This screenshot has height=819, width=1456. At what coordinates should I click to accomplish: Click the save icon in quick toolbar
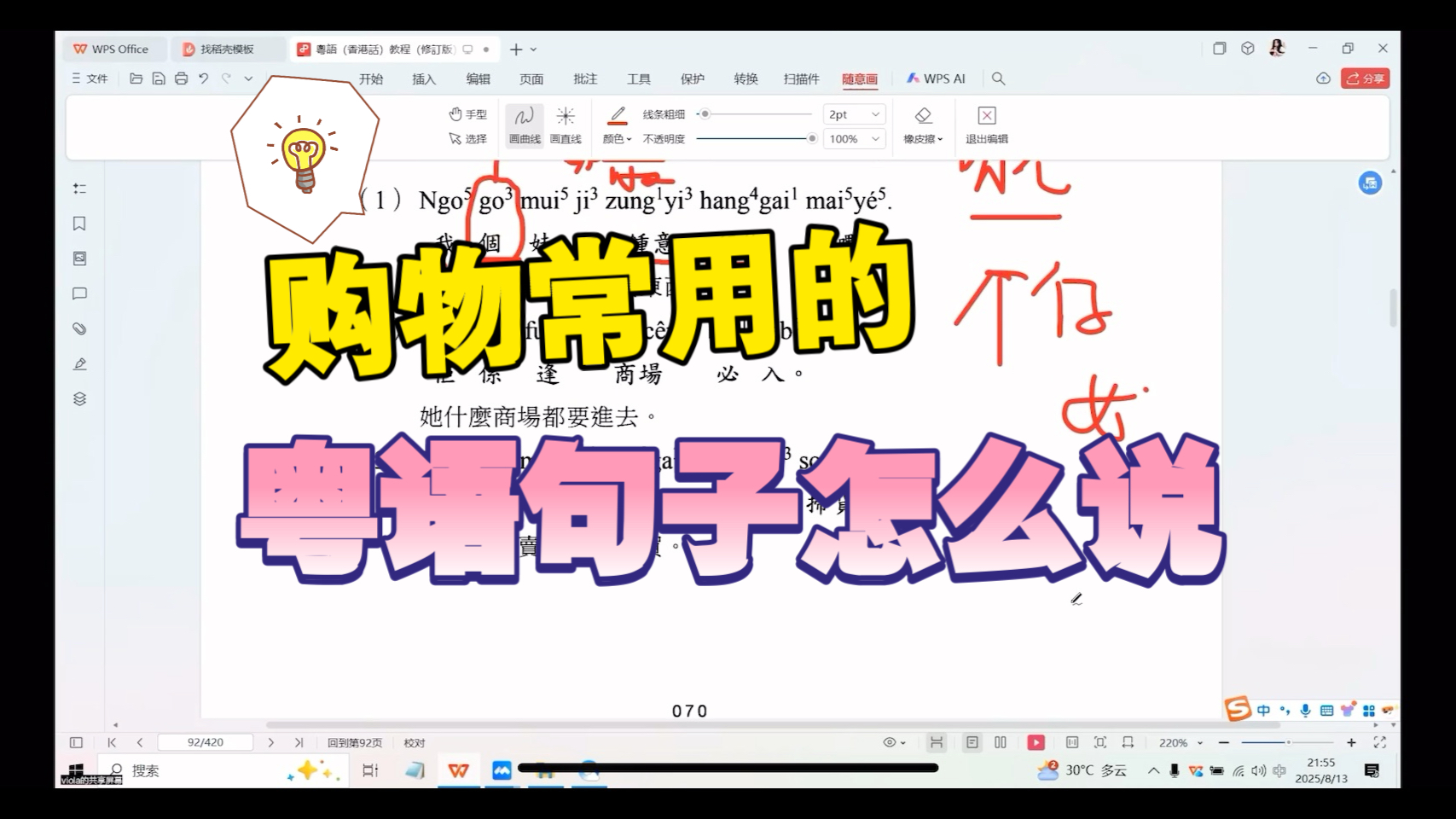click(x=159, y=78)
